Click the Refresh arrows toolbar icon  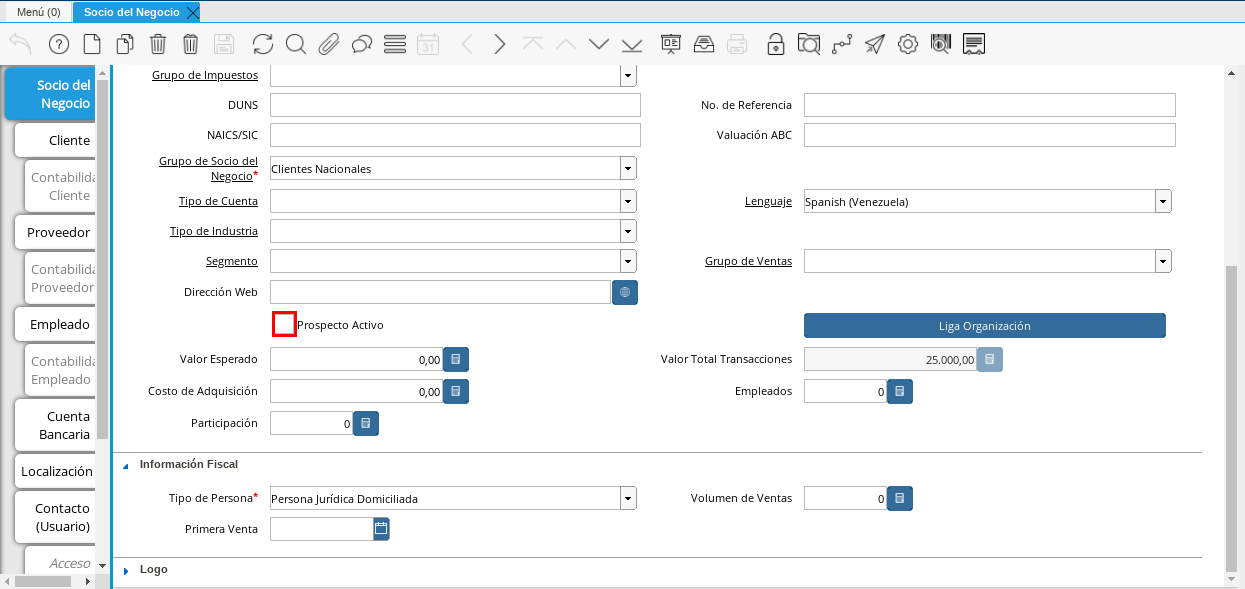click(263, 44)
